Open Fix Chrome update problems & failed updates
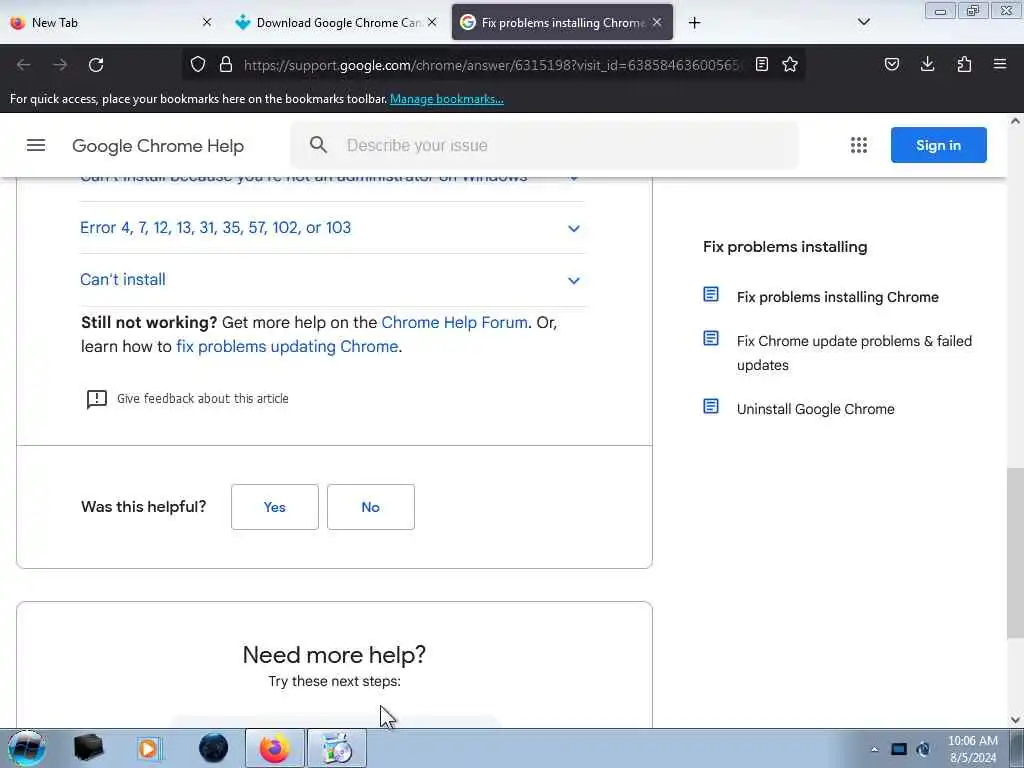The image size is (1024, 768). click(x=854, y=353)
